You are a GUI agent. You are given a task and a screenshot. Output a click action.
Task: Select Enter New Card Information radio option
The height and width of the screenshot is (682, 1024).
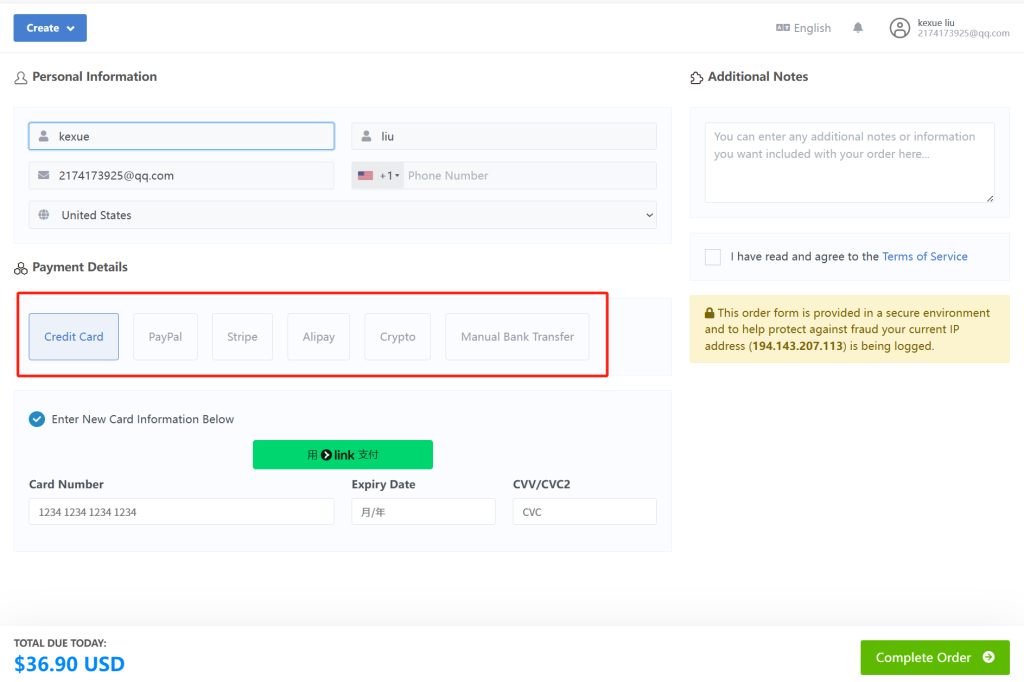tap(37, 419)
